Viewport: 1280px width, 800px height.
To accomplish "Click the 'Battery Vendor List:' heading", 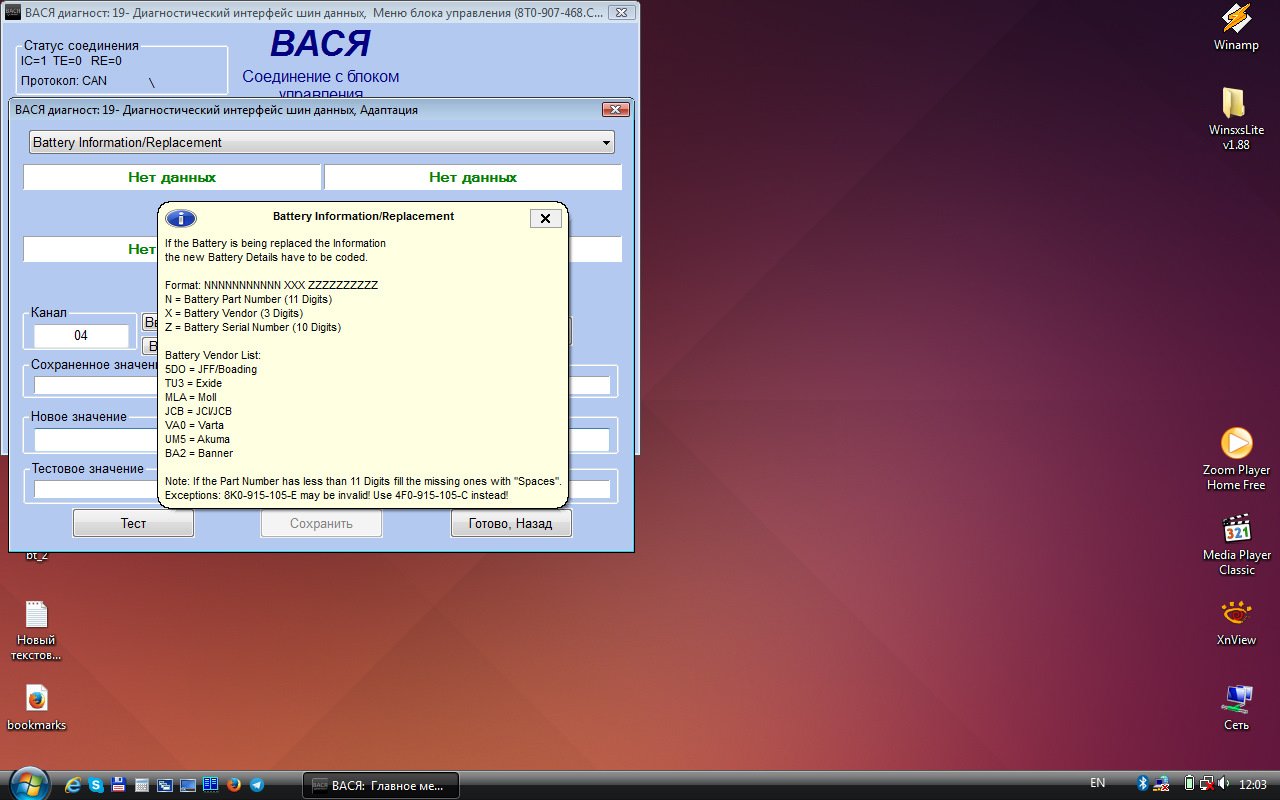I will [x=213, y=355].
